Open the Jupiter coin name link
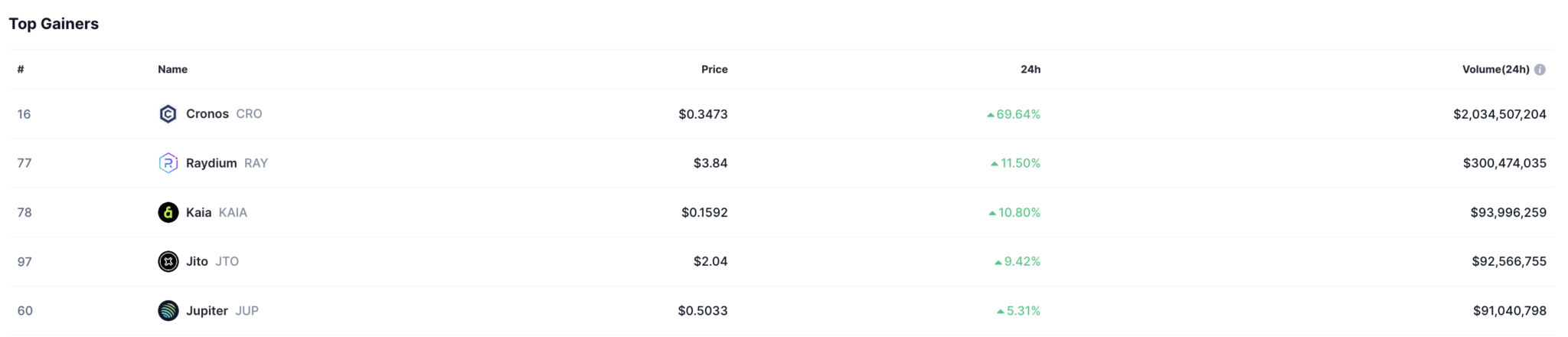Screen dimensions: 1568x337 [207, 310]
